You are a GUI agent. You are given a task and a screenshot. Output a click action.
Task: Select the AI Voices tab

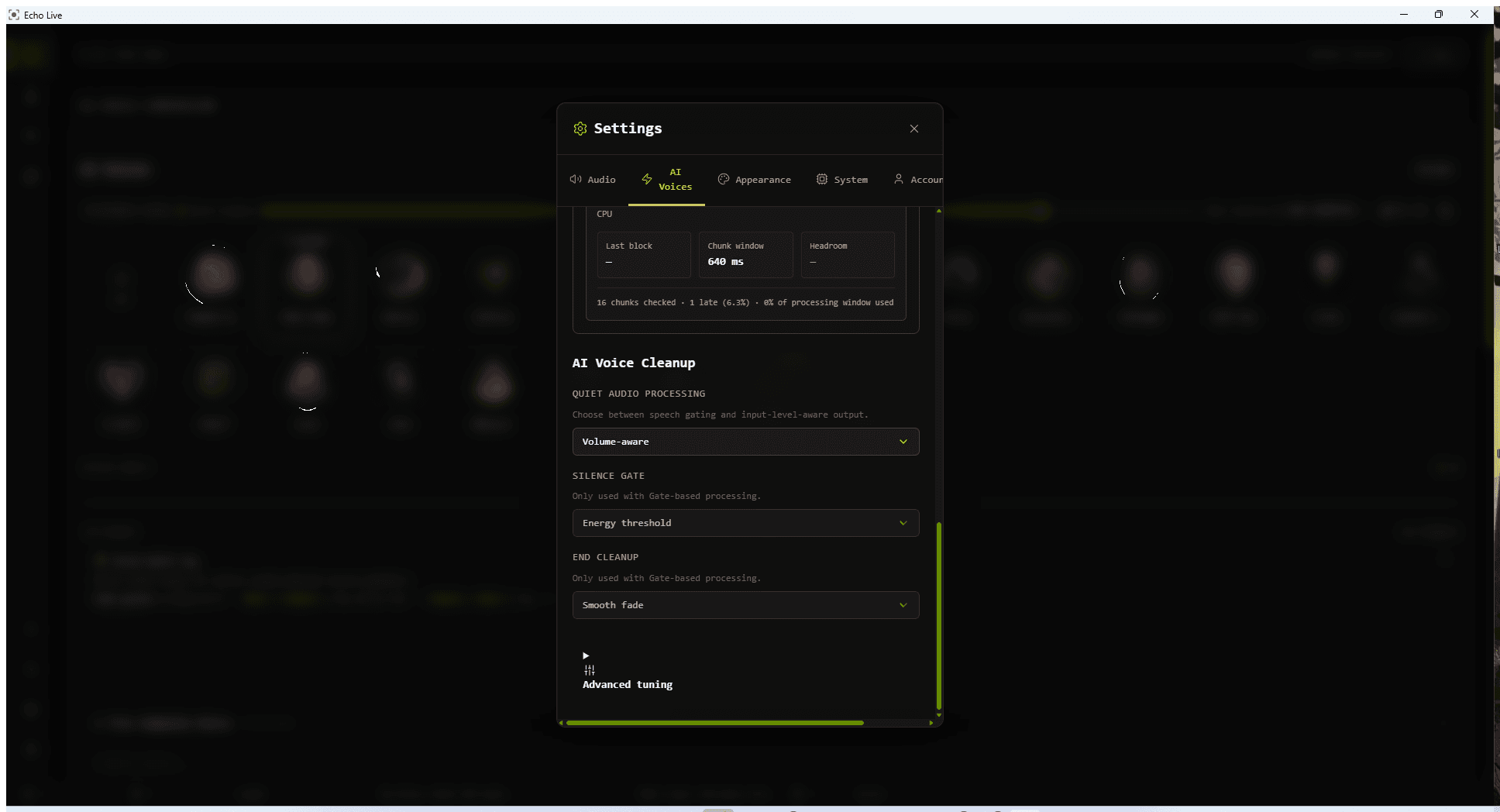coord(666,180)
